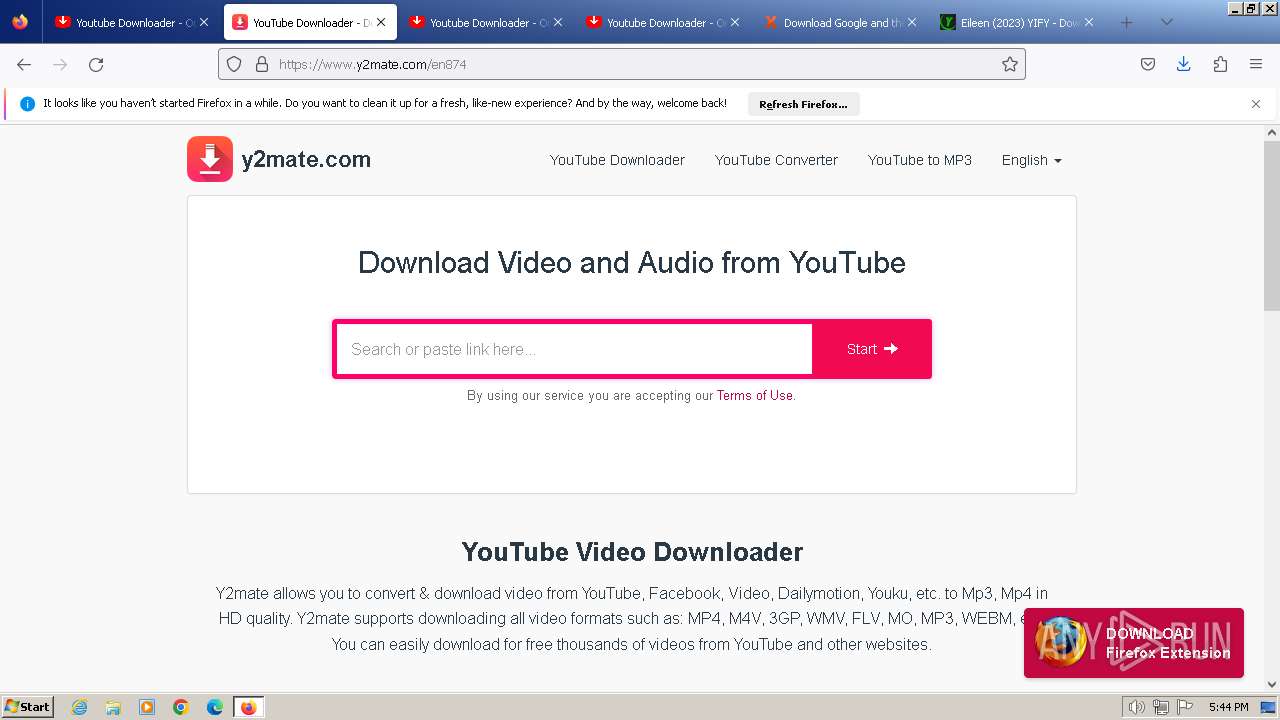1280x720 pixels.
Task: Switch to the third Youtube Downloader tab
Action: 486,22
